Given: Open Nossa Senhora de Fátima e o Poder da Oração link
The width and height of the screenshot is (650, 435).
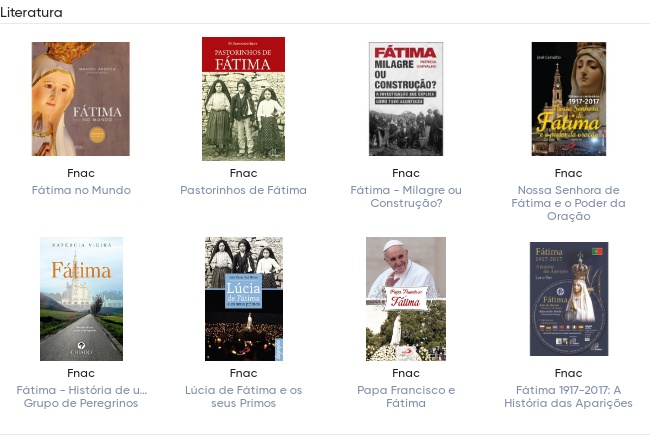Looking at the screenshot, I should tap(568, 203).
